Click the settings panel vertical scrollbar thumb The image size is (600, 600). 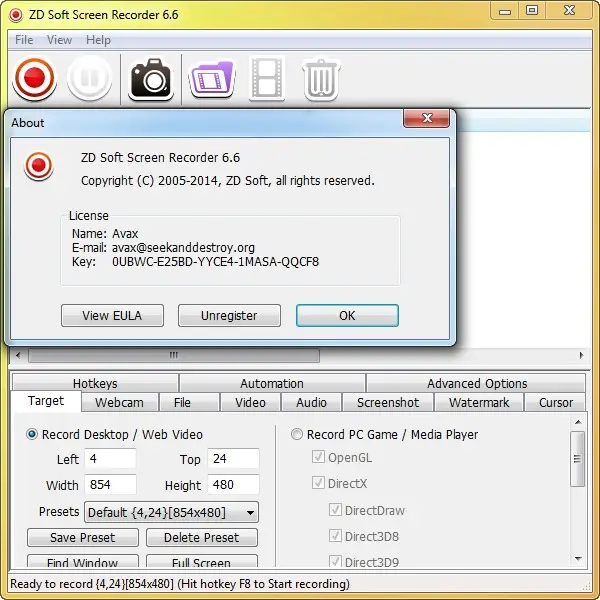coord(578,459)
